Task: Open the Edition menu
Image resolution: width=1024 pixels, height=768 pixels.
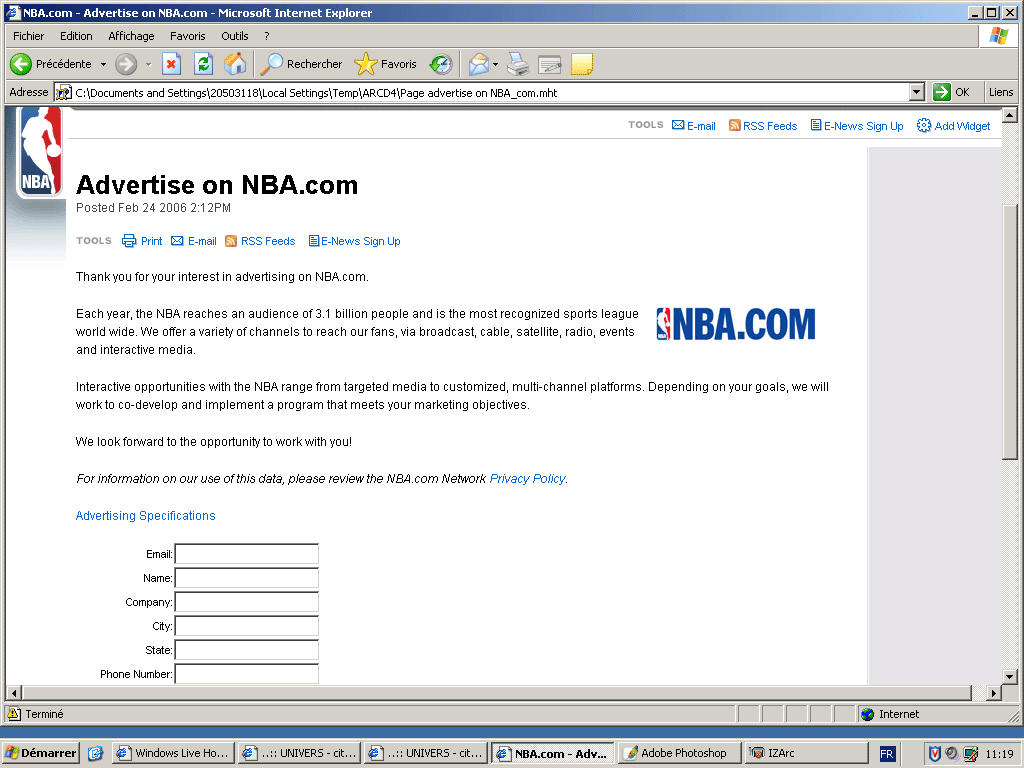Action: tap(76, 36)
